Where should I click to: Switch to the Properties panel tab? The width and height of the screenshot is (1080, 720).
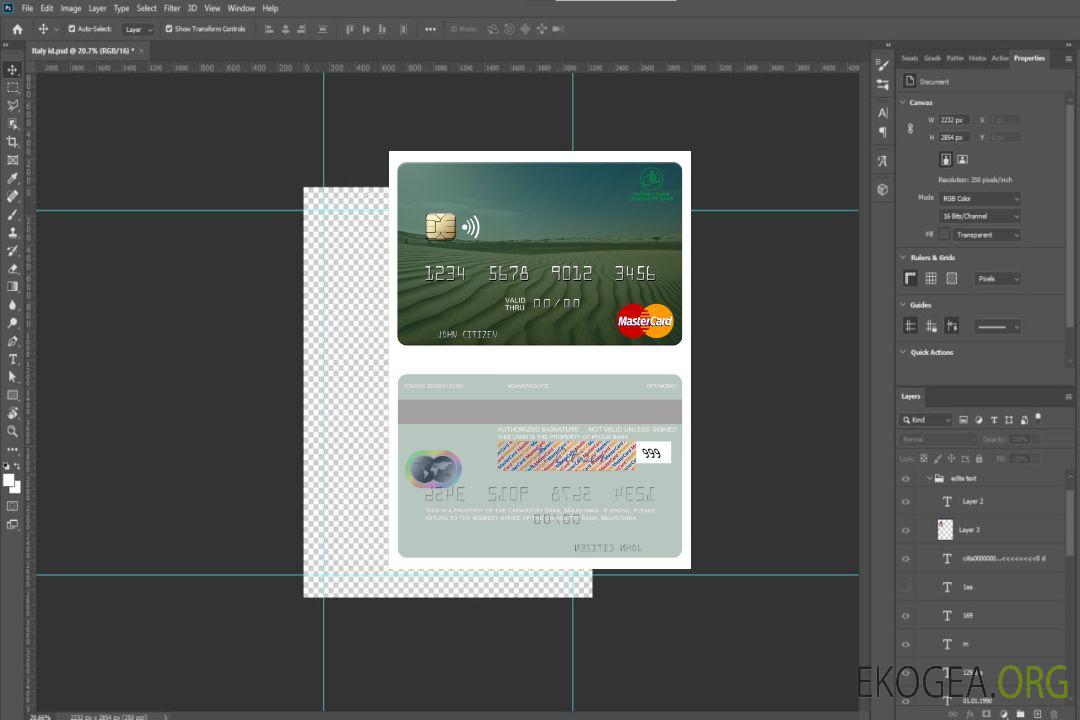click(x=1029, y=58)
